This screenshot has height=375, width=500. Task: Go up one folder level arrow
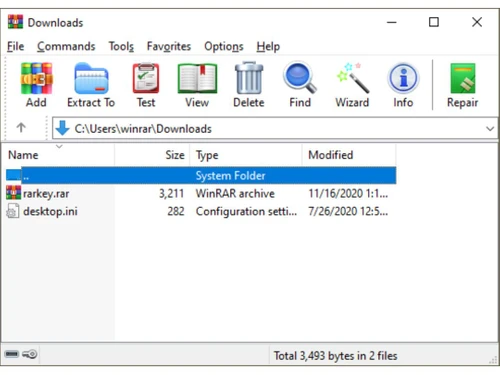coord(21,128)
